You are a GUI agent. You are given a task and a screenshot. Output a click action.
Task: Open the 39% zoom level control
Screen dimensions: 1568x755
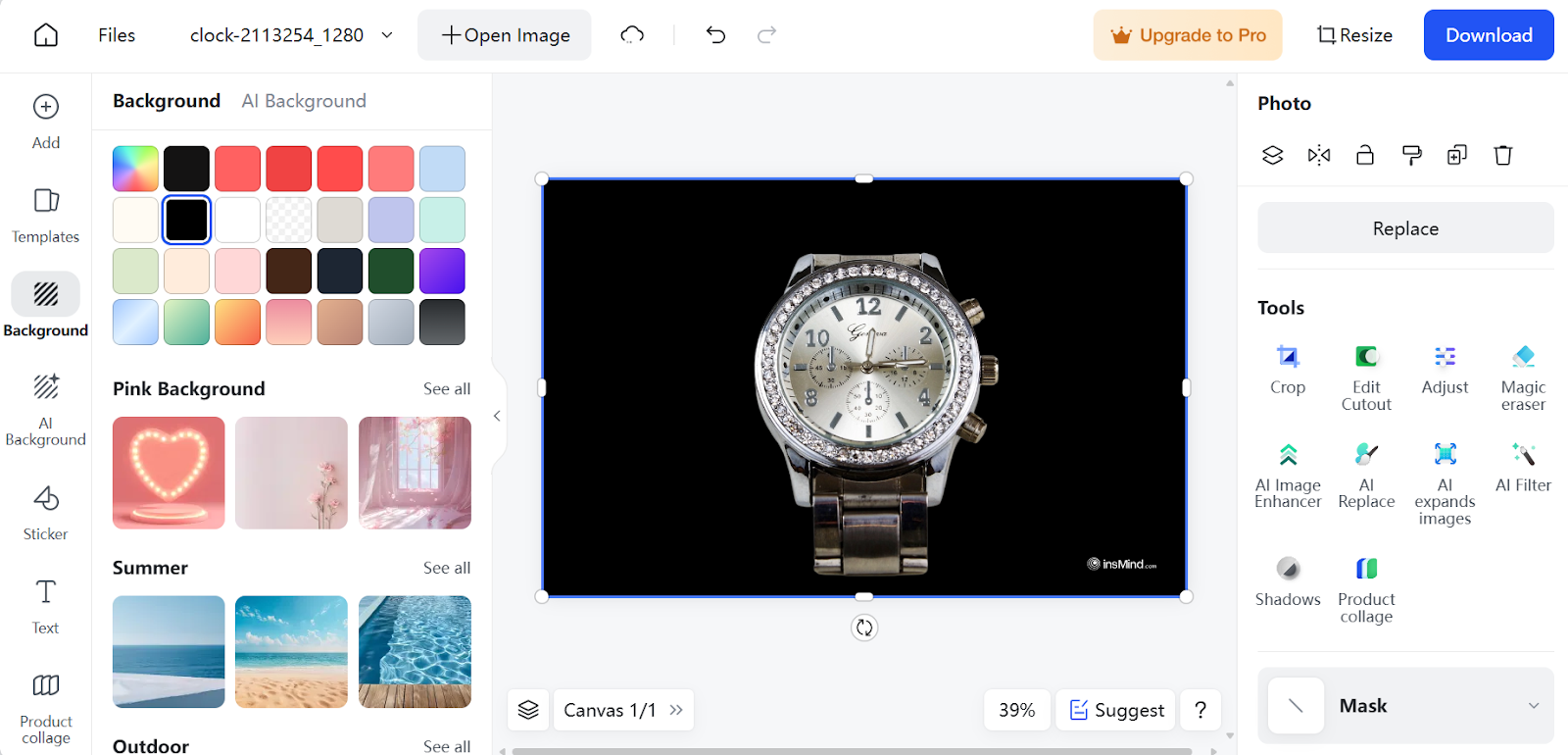1016,710
